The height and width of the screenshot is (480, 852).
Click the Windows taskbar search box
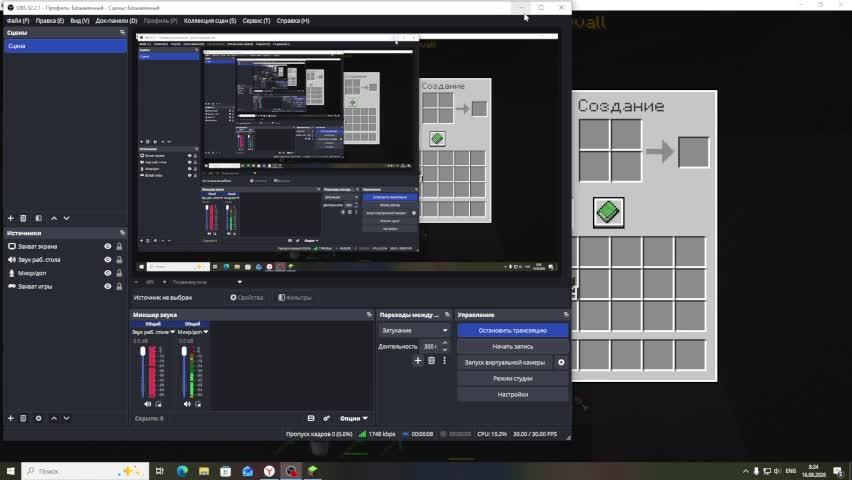pyautogui.click(x=85, y=471)
